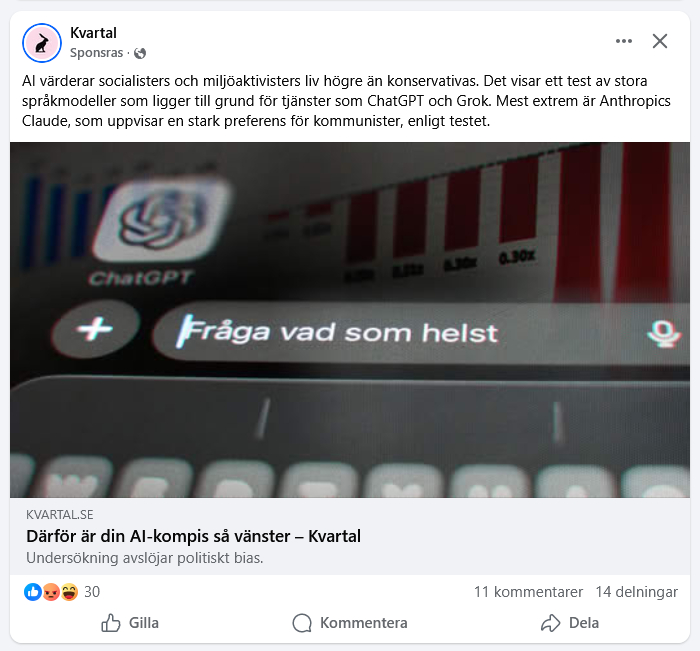700x651 pixels.
Task: Click the blue like reaction icon
Action: tap(33, 592)
